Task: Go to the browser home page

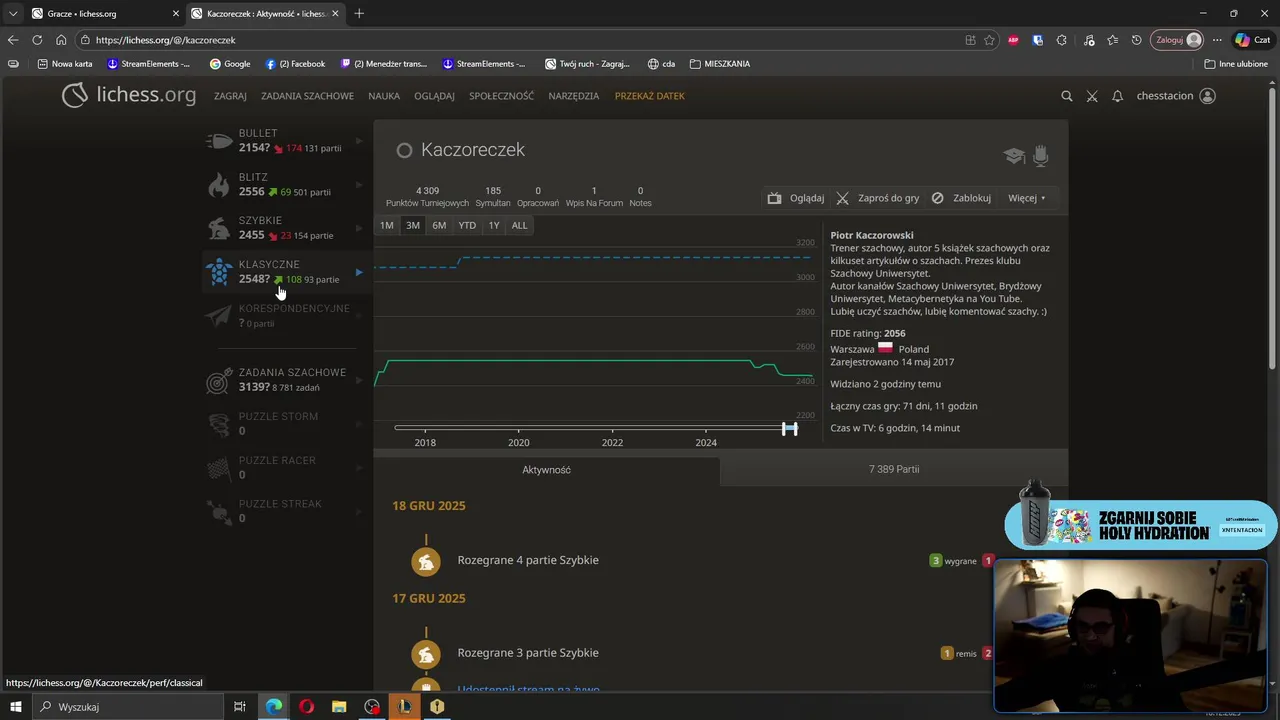Action: (x=61, y=40)
